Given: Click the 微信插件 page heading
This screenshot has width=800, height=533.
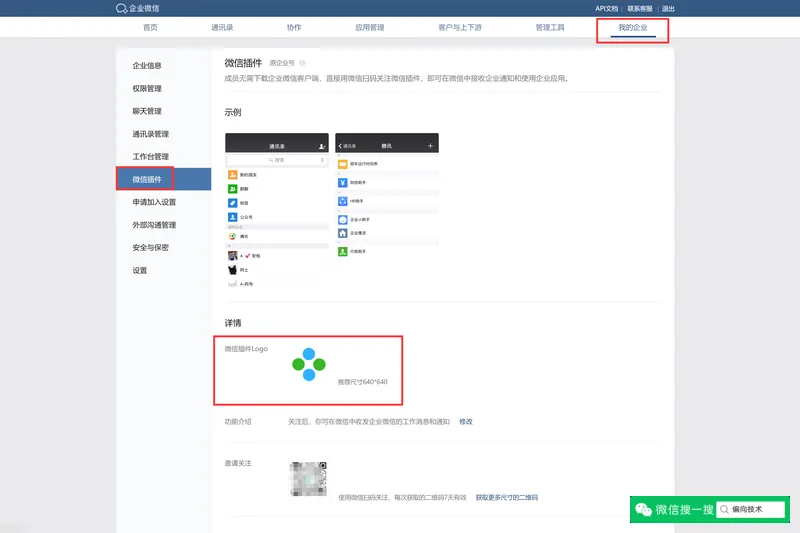Looking at the screenshot, I should [243, 63].
